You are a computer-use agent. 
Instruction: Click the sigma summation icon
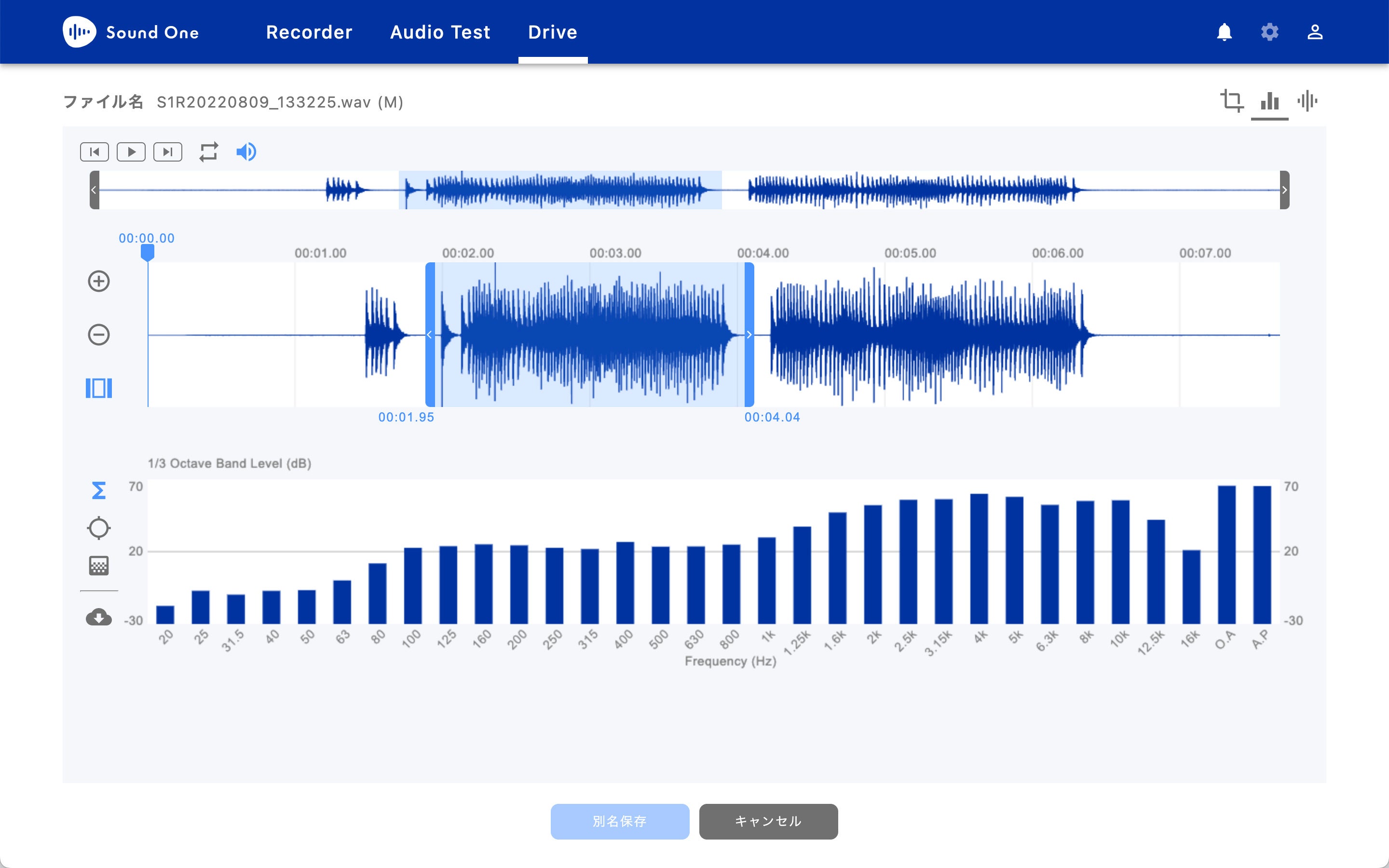tap(99, 490)
